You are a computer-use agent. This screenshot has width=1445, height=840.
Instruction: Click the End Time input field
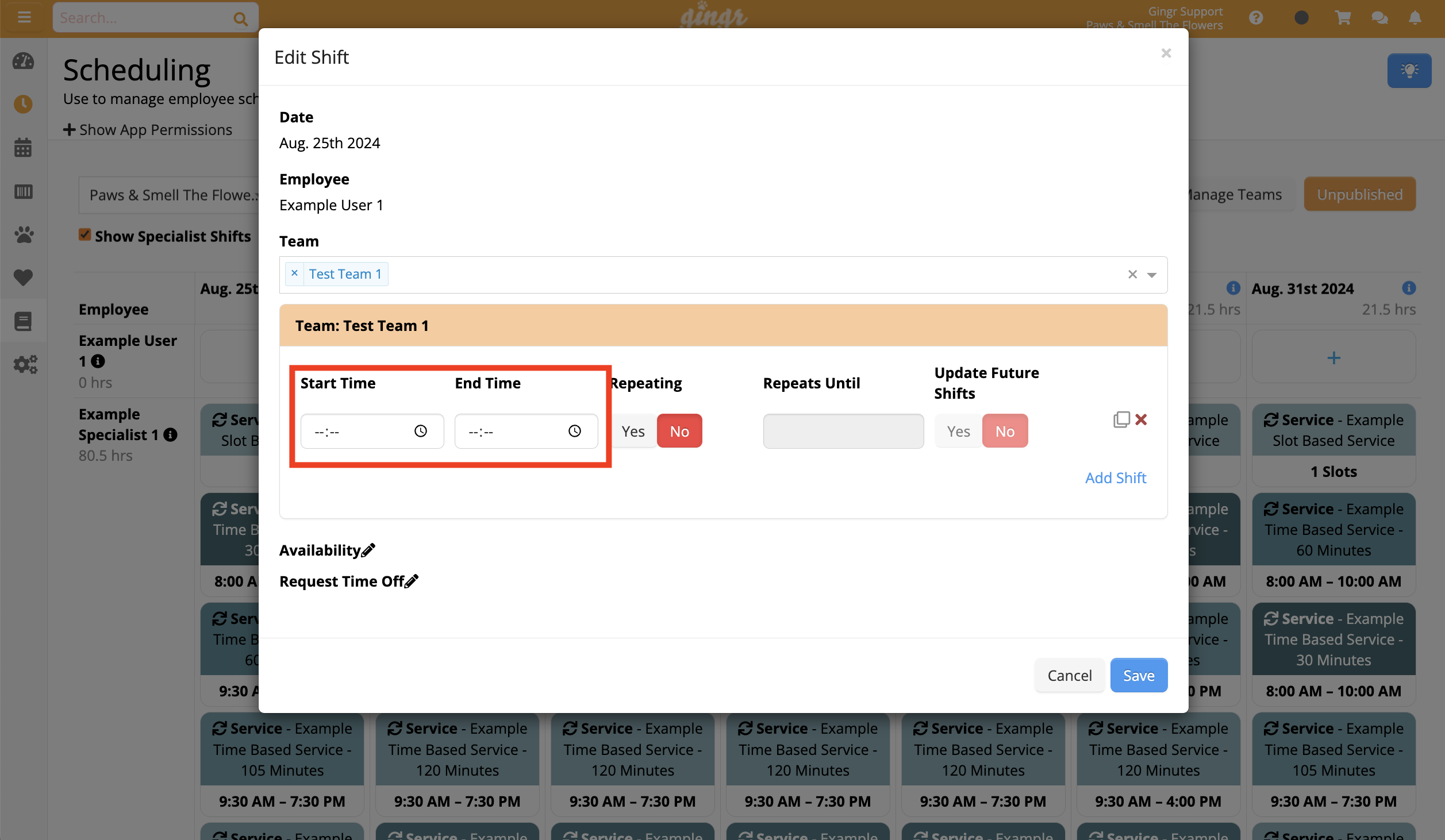coord(526,431)
